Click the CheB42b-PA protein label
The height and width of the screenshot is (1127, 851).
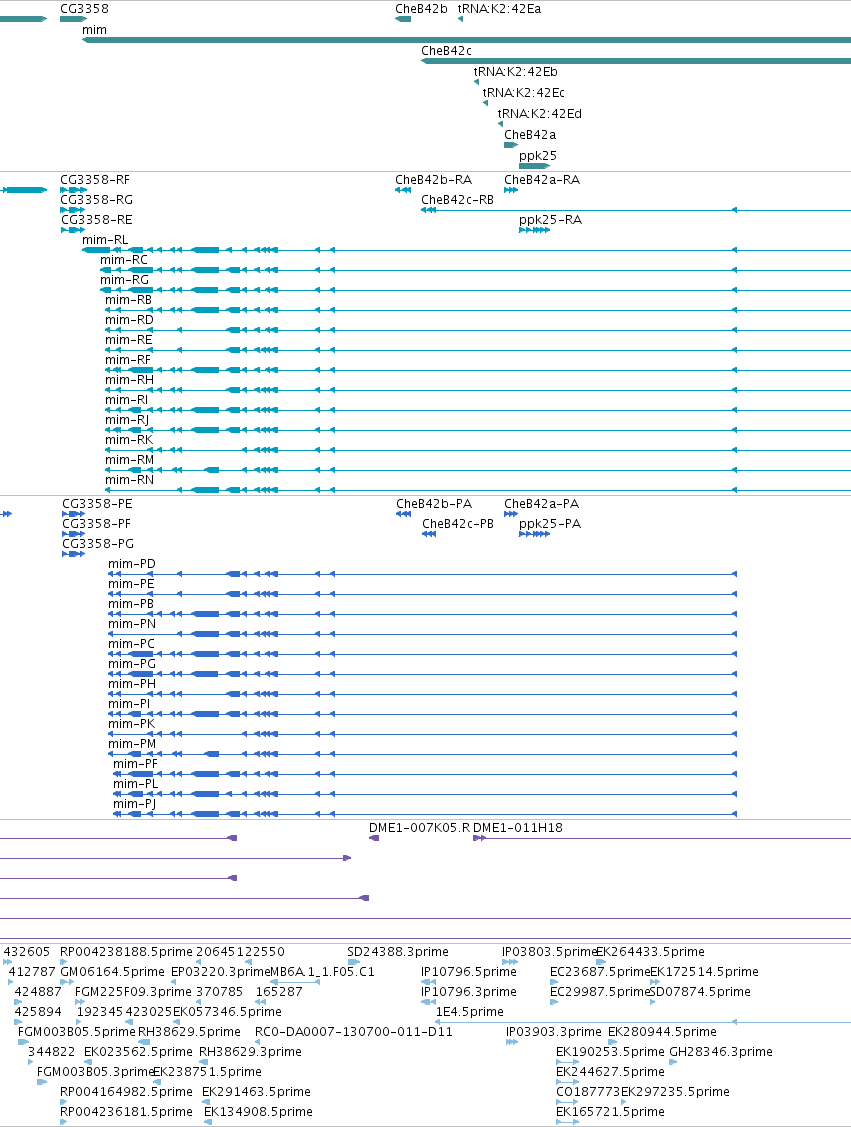[x=434, y=503]
